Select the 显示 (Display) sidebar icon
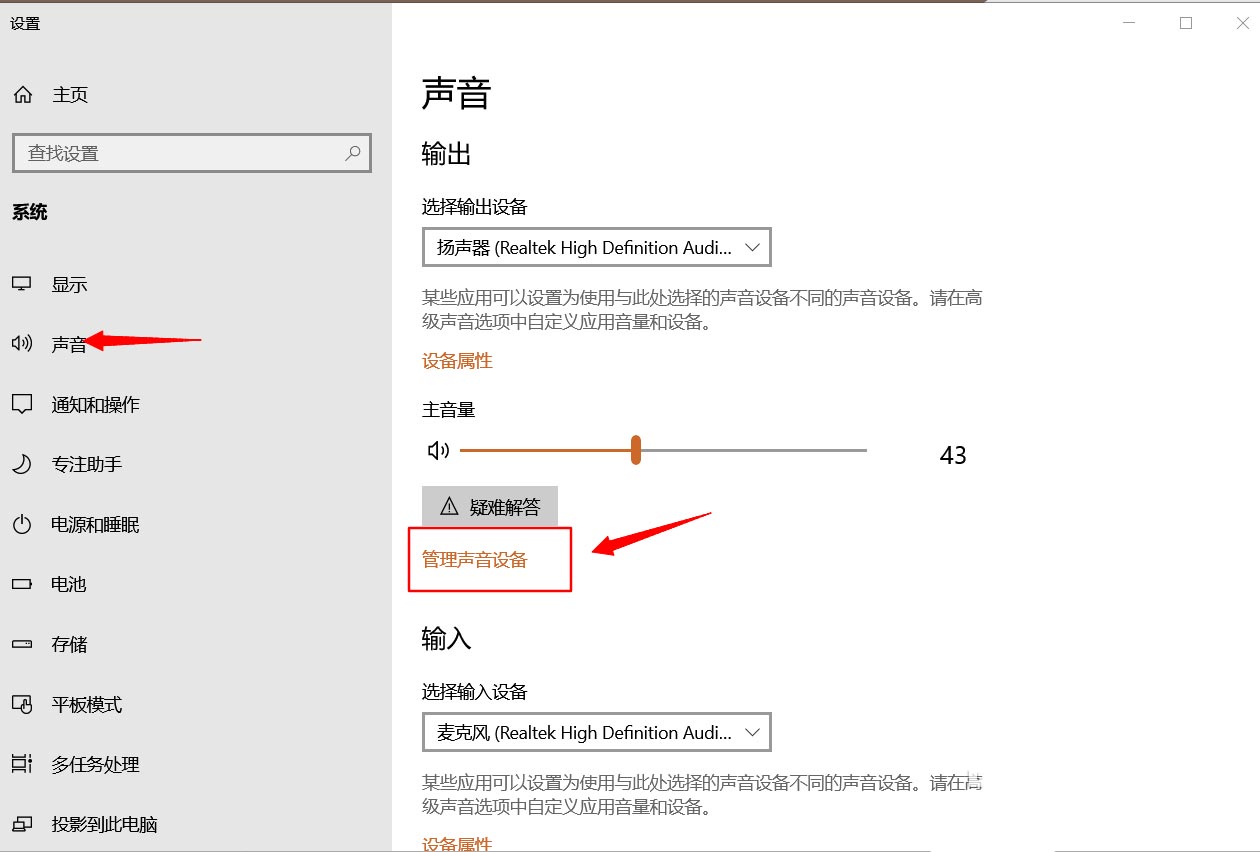The width and height of the screenshot is (1260, 852). coord(22,284)
